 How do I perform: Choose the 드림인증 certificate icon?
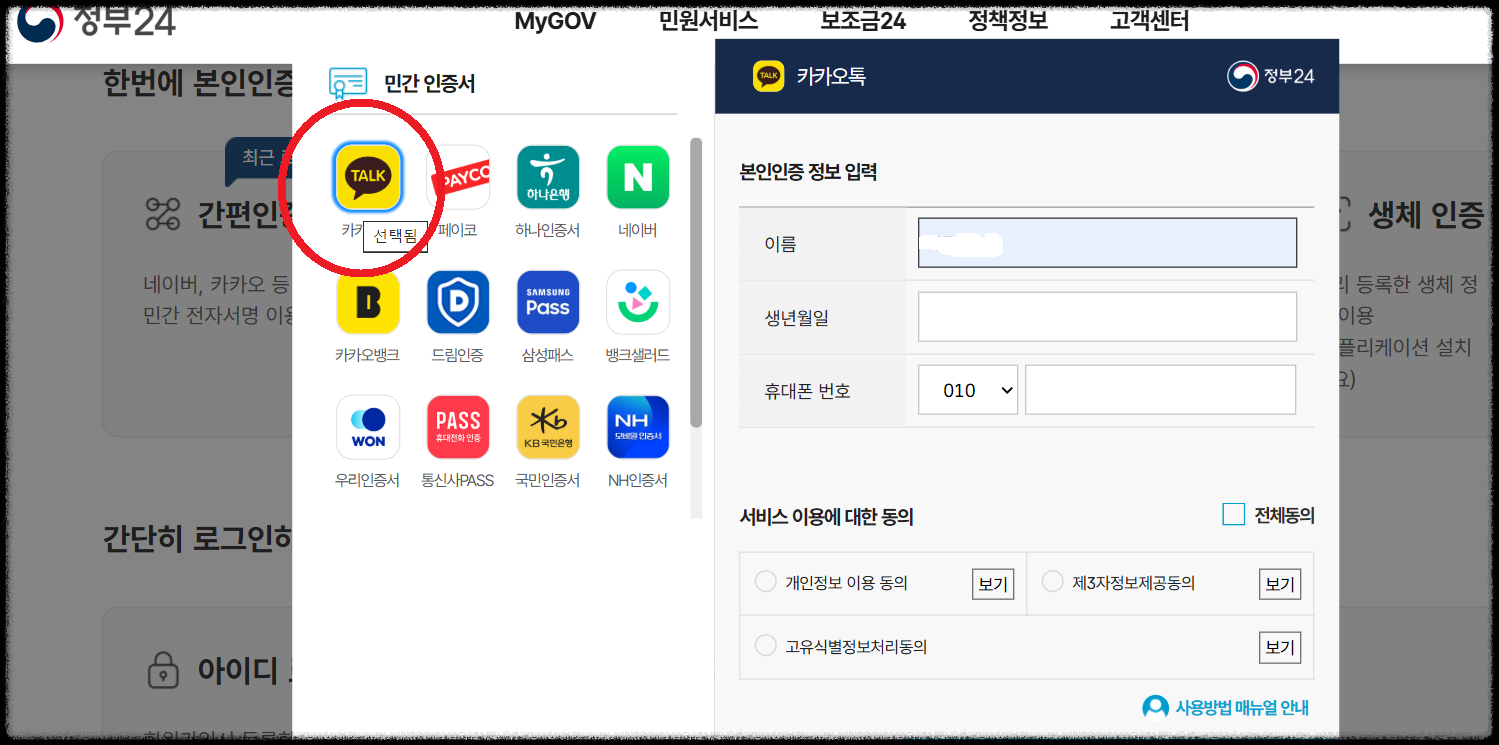point(458,302)
